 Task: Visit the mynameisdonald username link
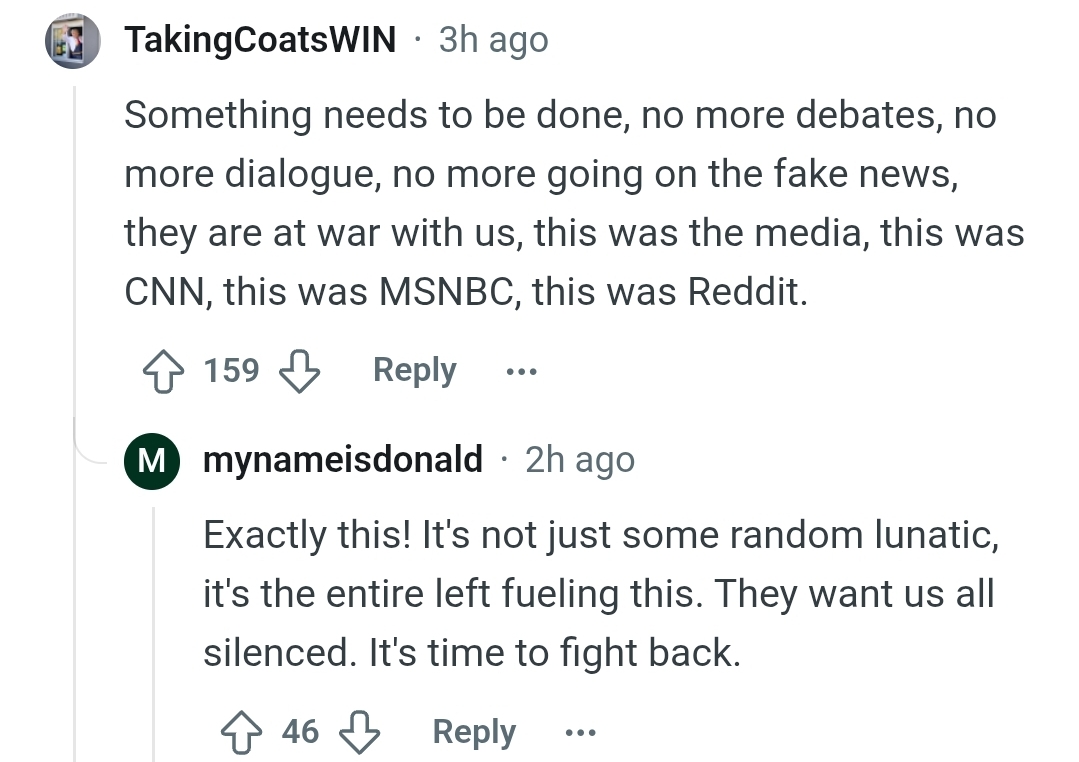[x=343, y=460]
